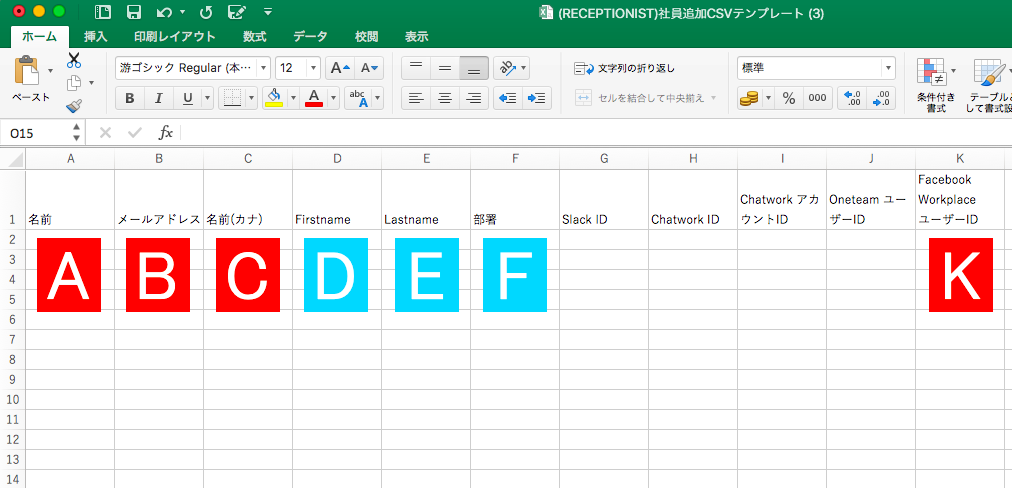The image size is (1012, 488).
Task: Expand the font size dropdown
Action: coord(314,68)
